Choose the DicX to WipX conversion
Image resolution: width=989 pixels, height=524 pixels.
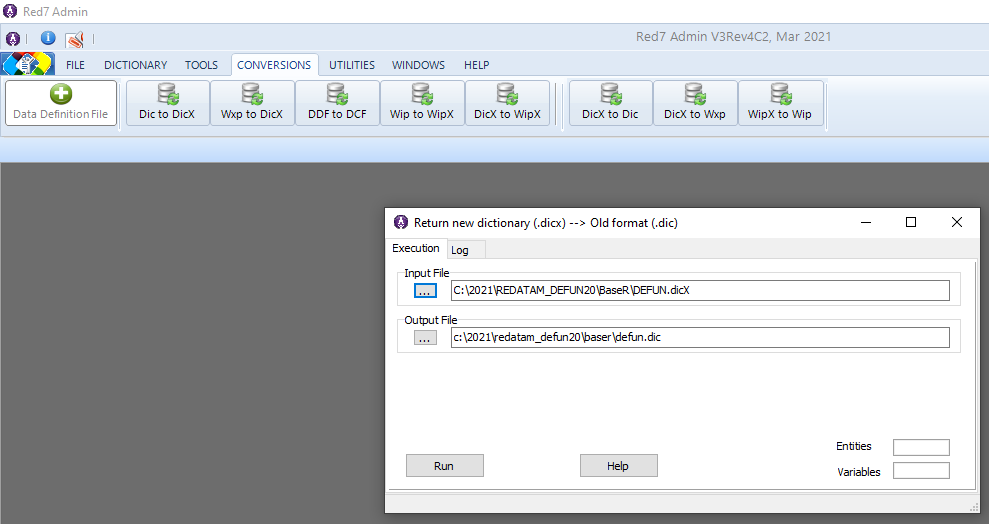coord(508,103)
